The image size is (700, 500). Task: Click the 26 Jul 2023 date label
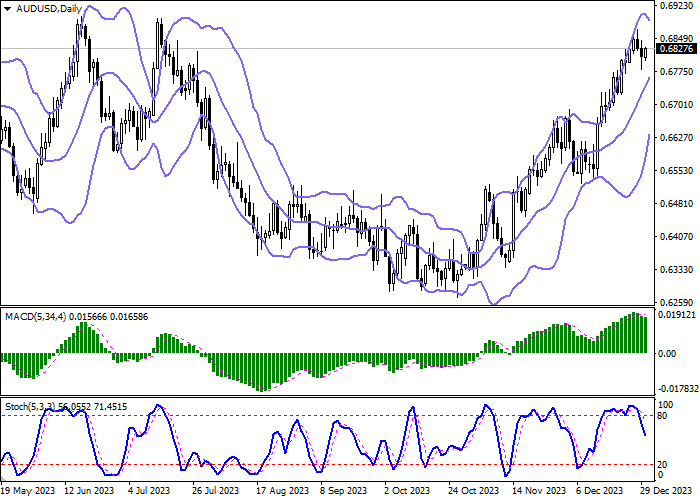click(216, 491)
